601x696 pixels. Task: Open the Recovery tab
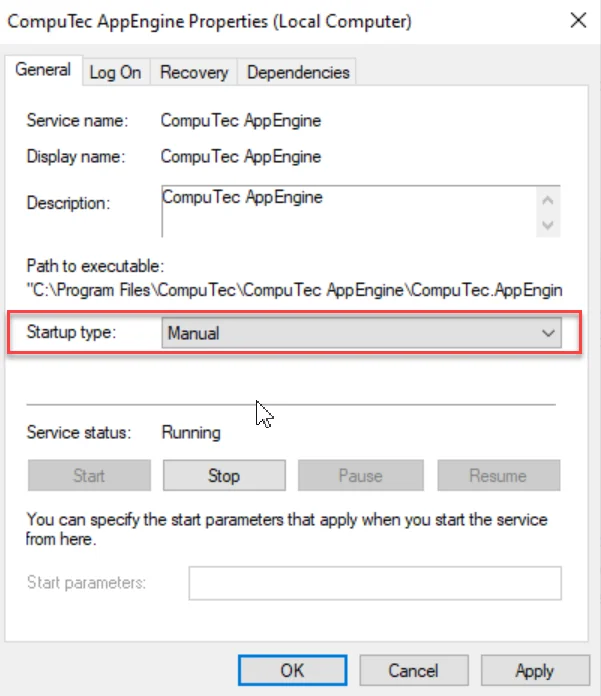[x=194, y=72]
